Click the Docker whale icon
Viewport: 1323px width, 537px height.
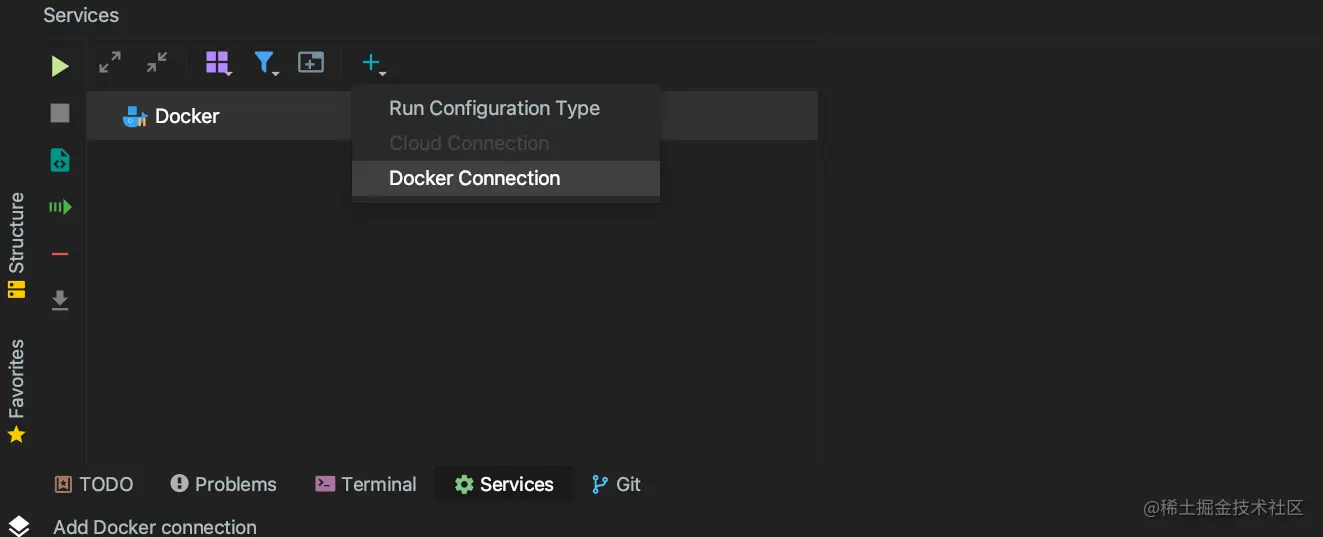click(135, 117)
